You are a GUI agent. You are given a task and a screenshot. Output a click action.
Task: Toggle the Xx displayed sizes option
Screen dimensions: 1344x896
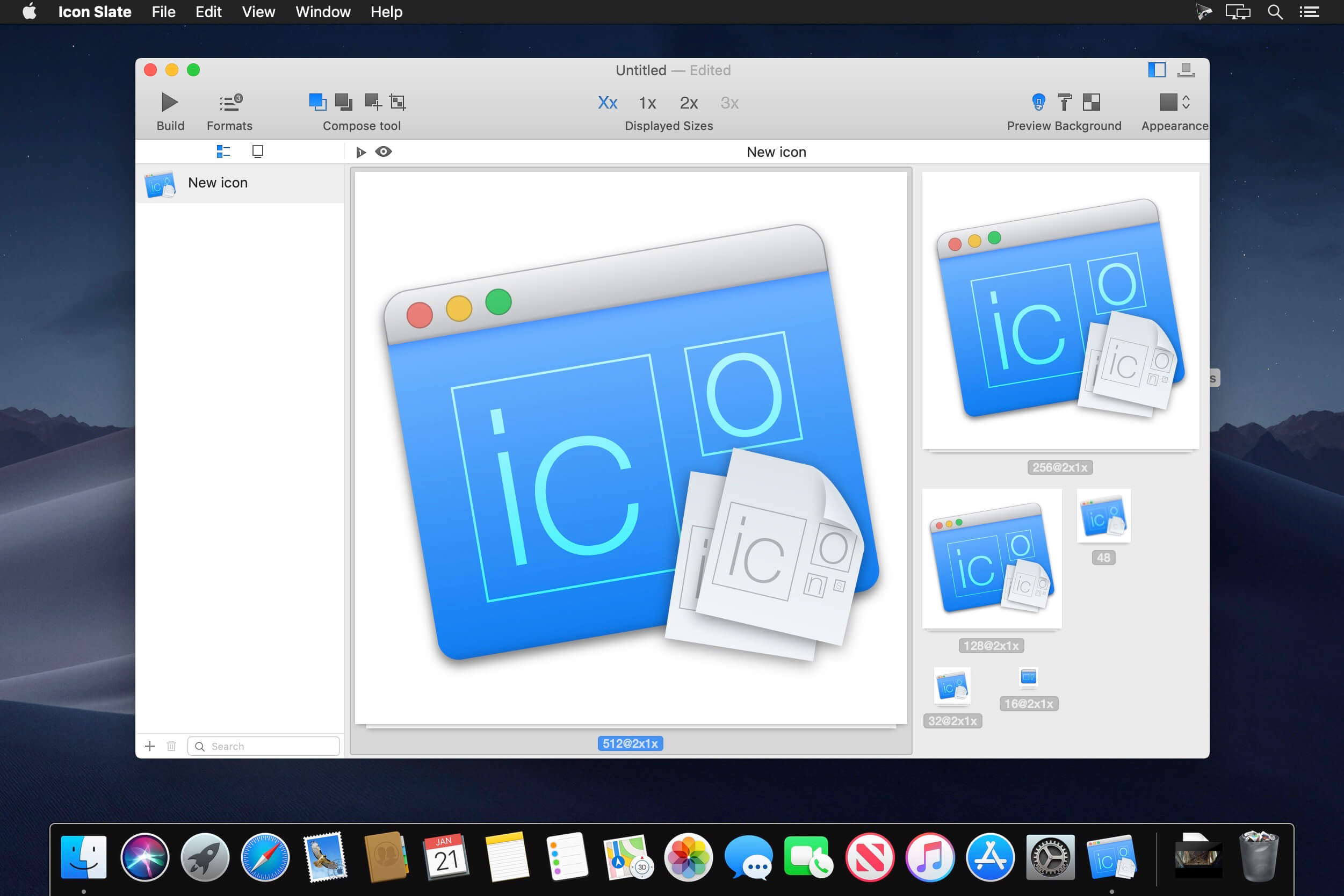(x=608, y=103)
